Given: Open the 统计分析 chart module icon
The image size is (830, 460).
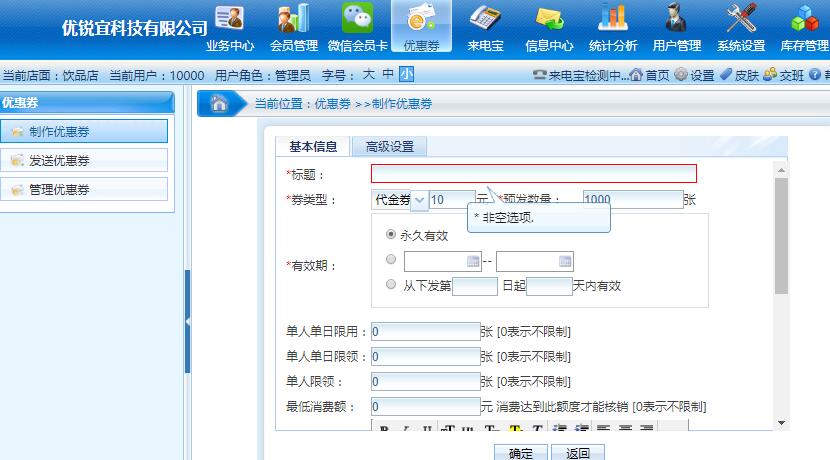Looking at the screenshot, I should 613,28.
